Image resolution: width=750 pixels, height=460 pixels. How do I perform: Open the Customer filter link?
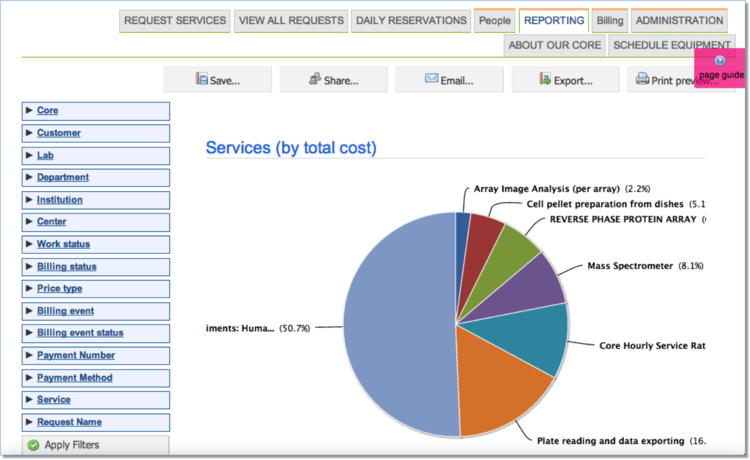pos(59,133)
